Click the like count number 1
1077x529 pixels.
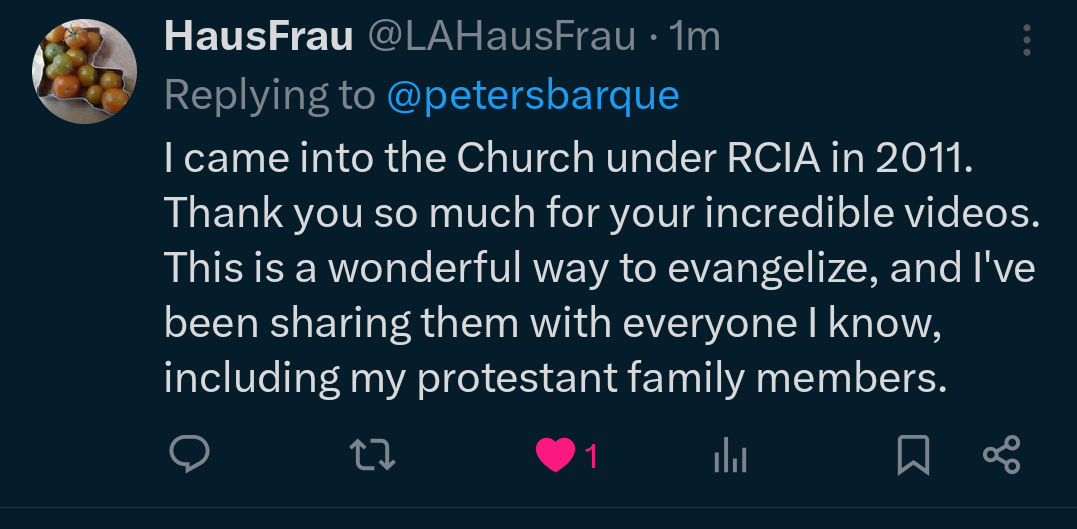591,456
